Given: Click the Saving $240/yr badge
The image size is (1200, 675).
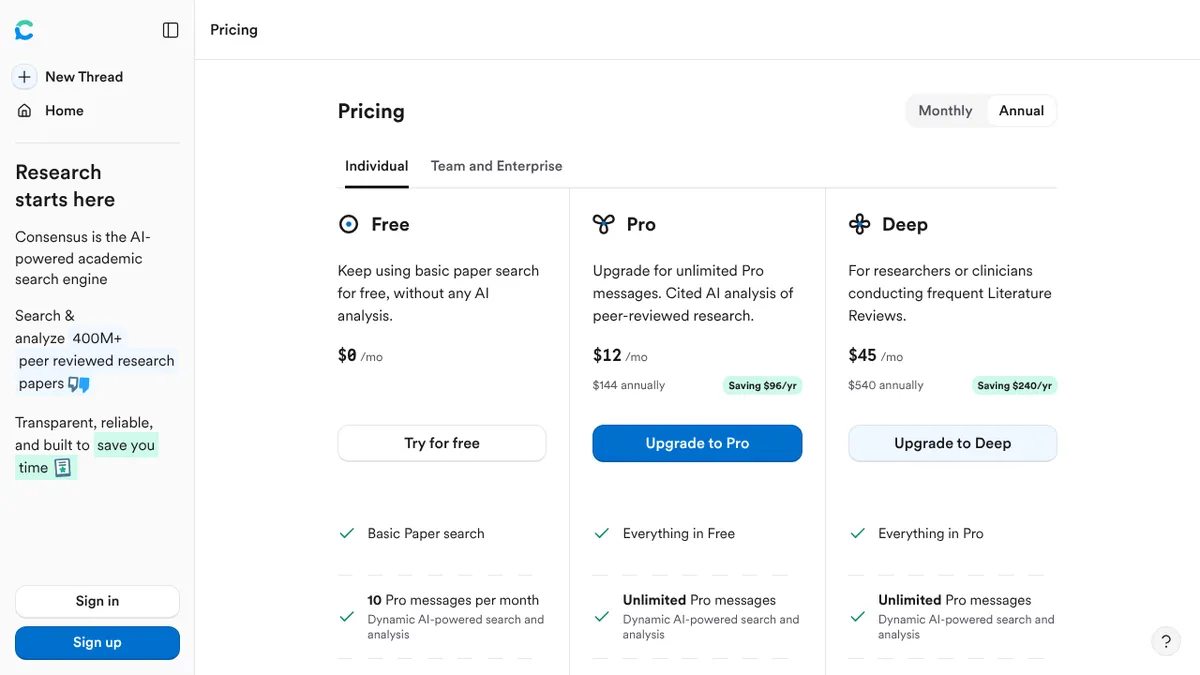Looking at the screenshot, I should click(x=1014, y=385).
